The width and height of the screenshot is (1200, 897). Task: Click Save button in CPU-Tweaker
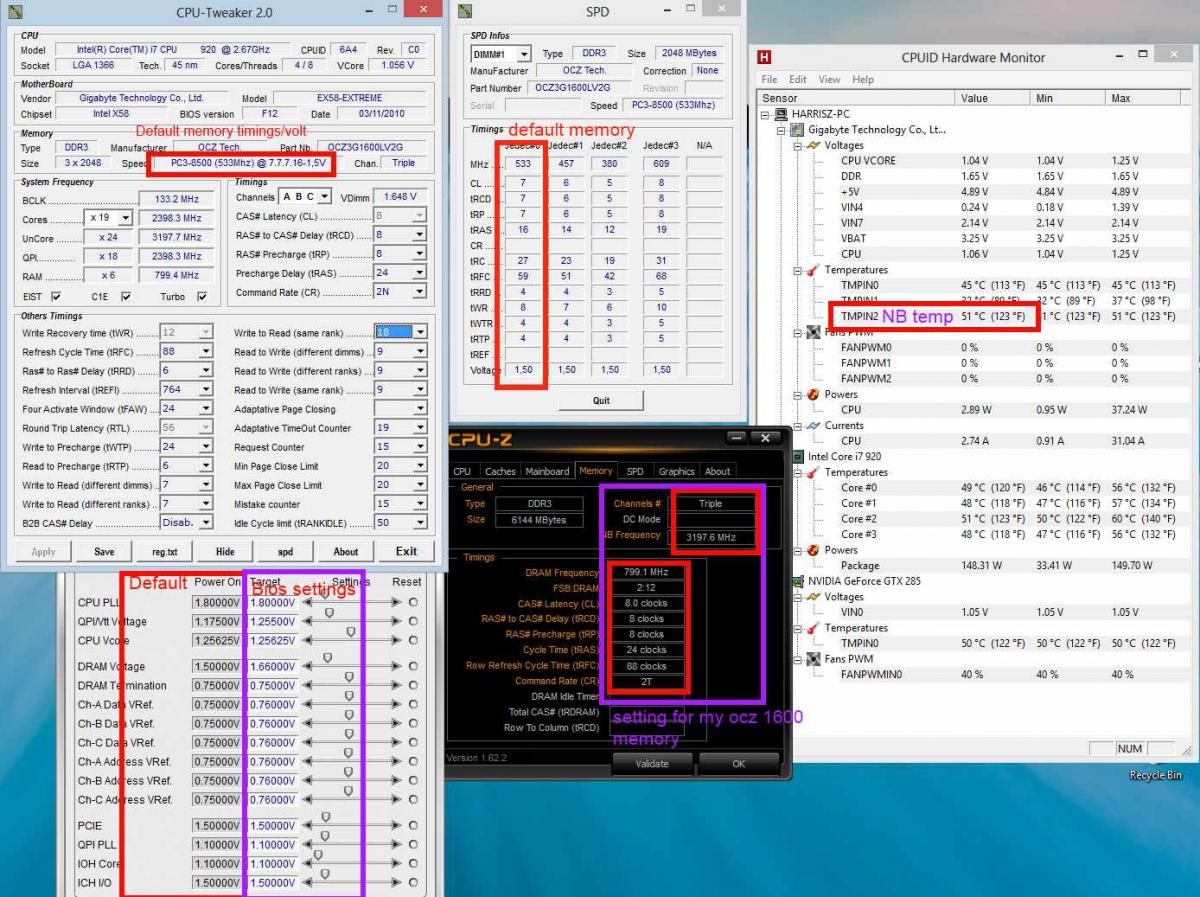tap(104, 551)
